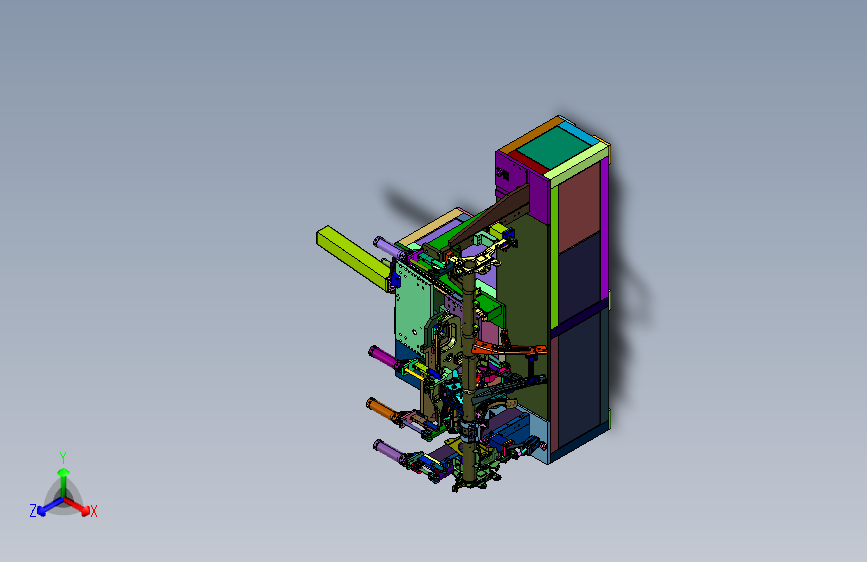Image resolution: width=867 pixels, height=562 pixels.
Task: Select the light green mounting plate
Action: 412,305
